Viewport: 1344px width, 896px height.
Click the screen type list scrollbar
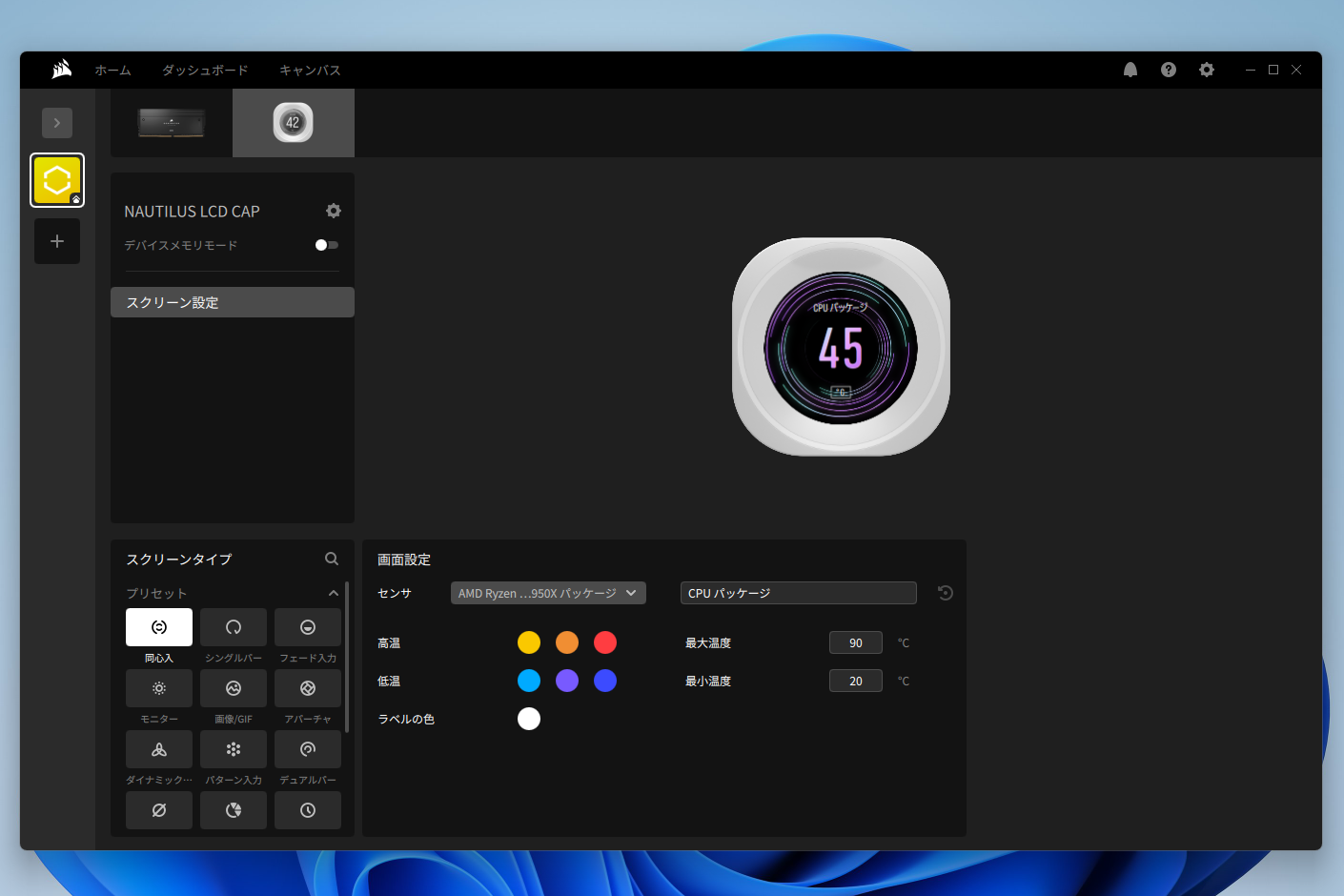pos(347,658)
